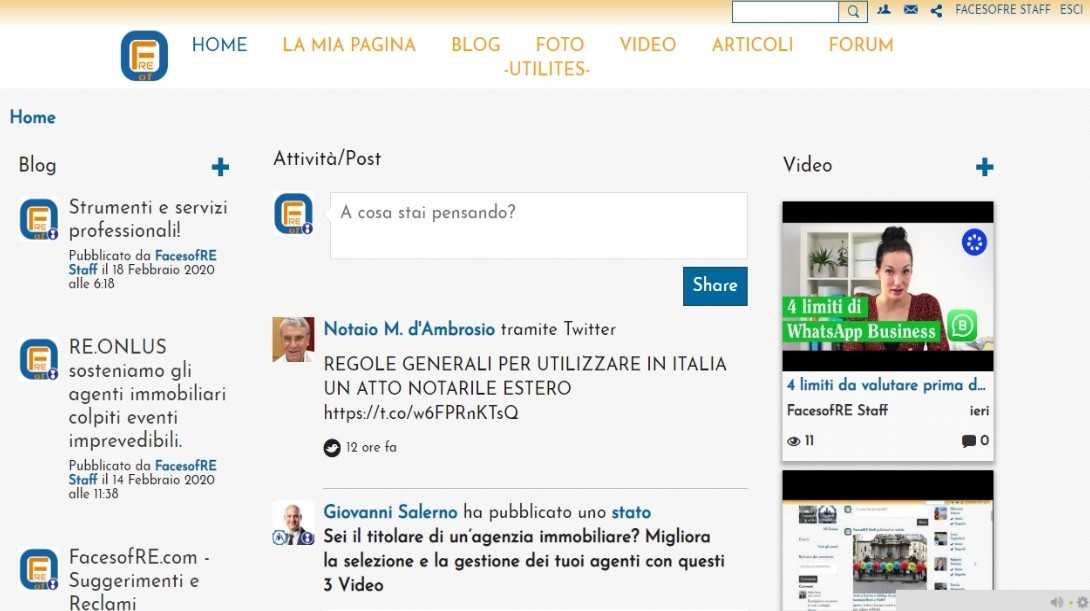
Task: Click your avatar next to the status box
Action: coord(293,213)
